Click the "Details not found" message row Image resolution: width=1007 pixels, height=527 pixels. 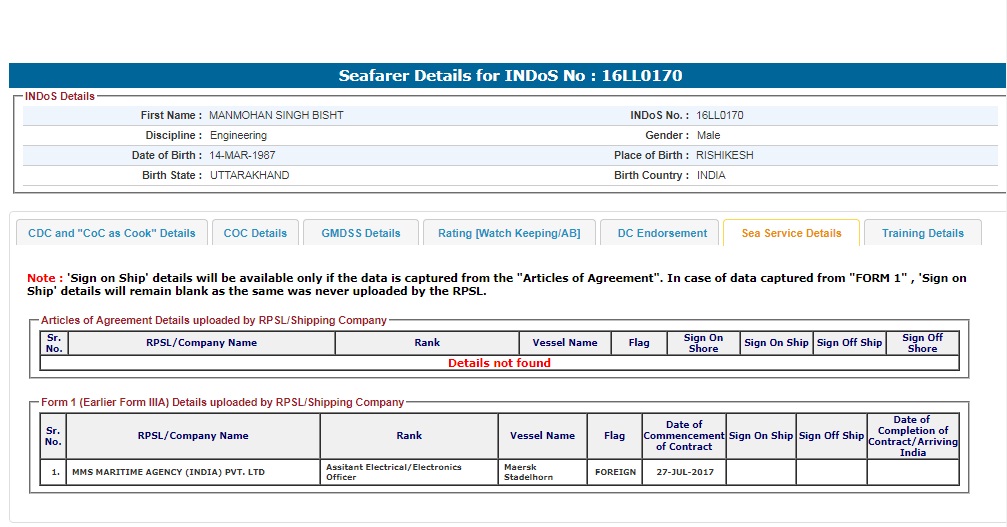[x=499, y=363]
